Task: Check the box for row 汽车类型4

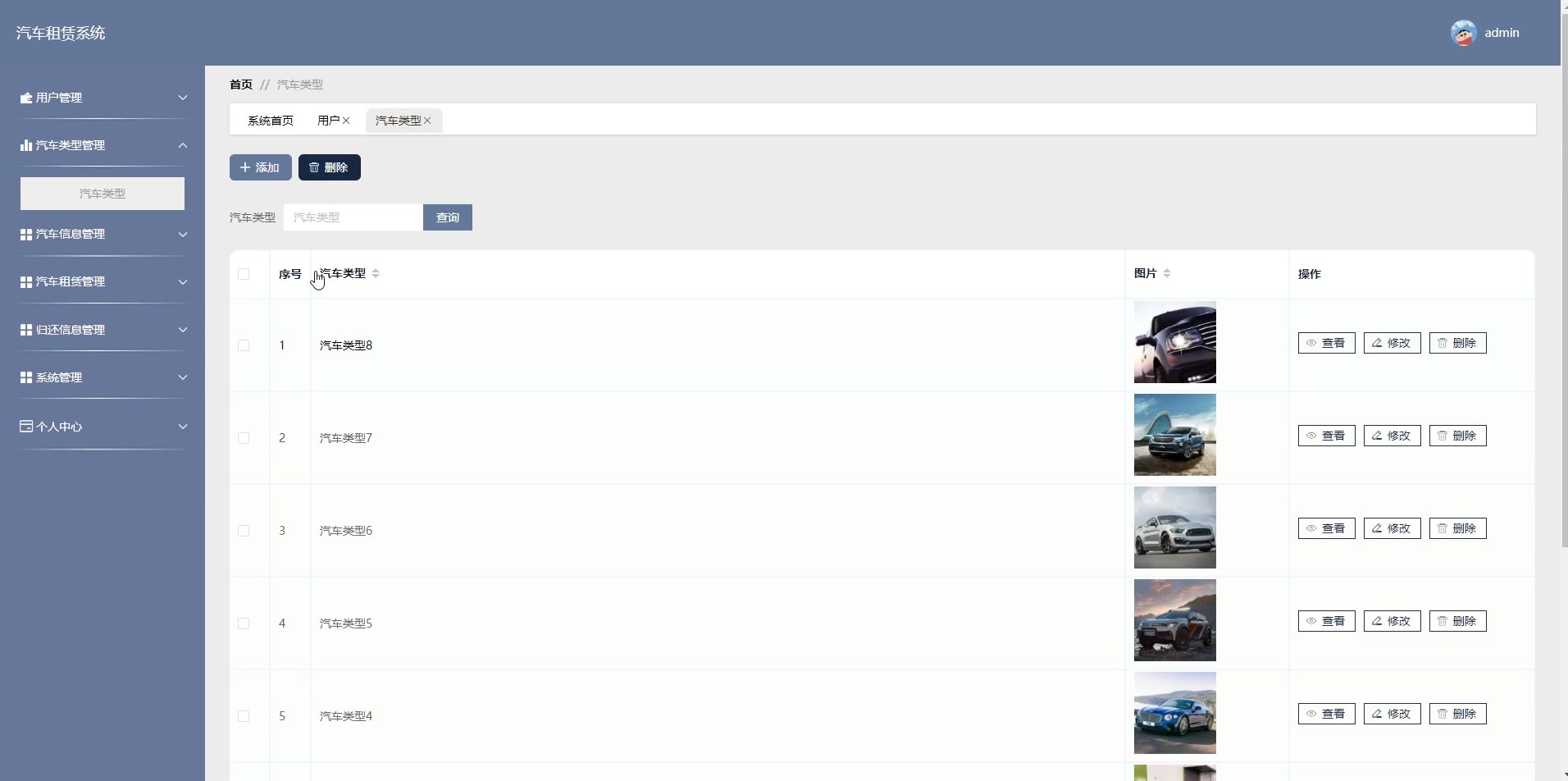Action: pos(244,716)
